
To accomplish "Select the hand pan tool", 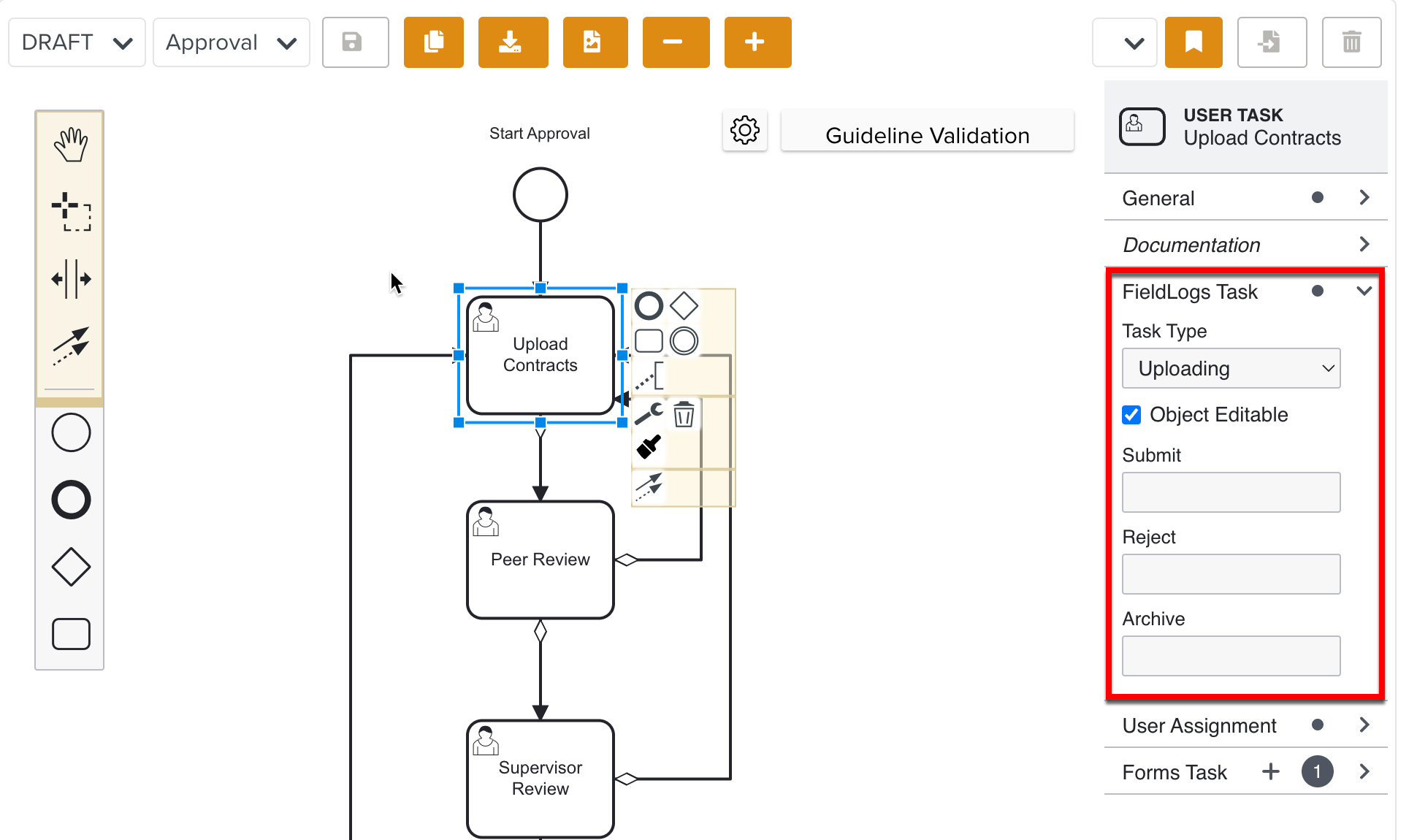I will coord(70,145).
